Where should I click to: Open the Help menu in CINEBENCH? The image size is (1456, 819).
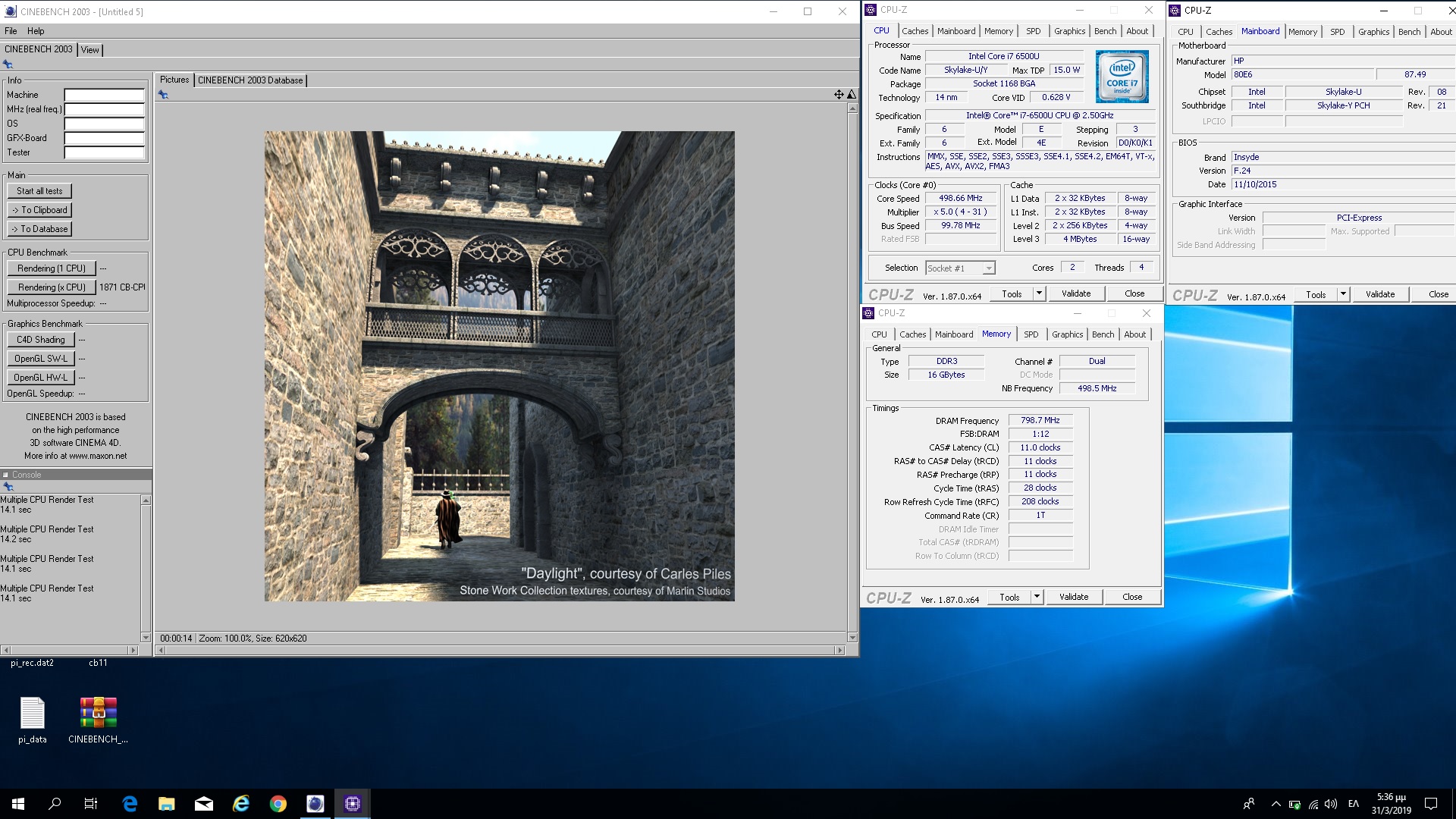(36, 31)
